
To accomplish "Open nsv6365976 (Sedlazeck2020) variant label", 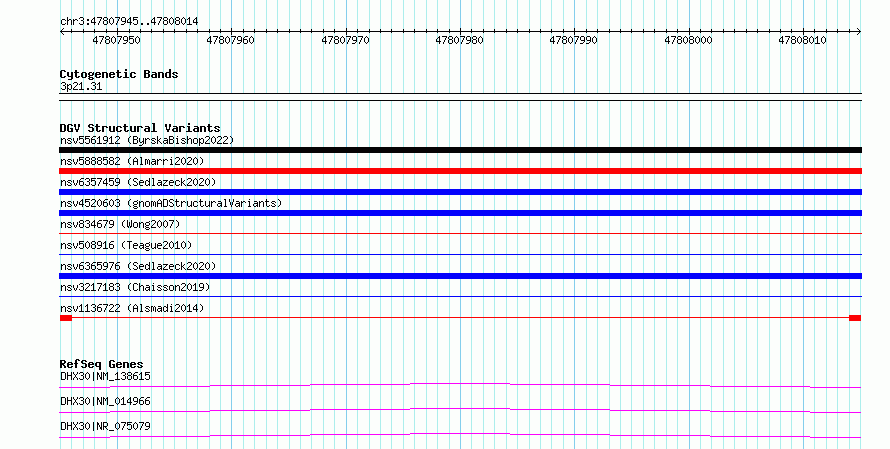I will [138, 266].
